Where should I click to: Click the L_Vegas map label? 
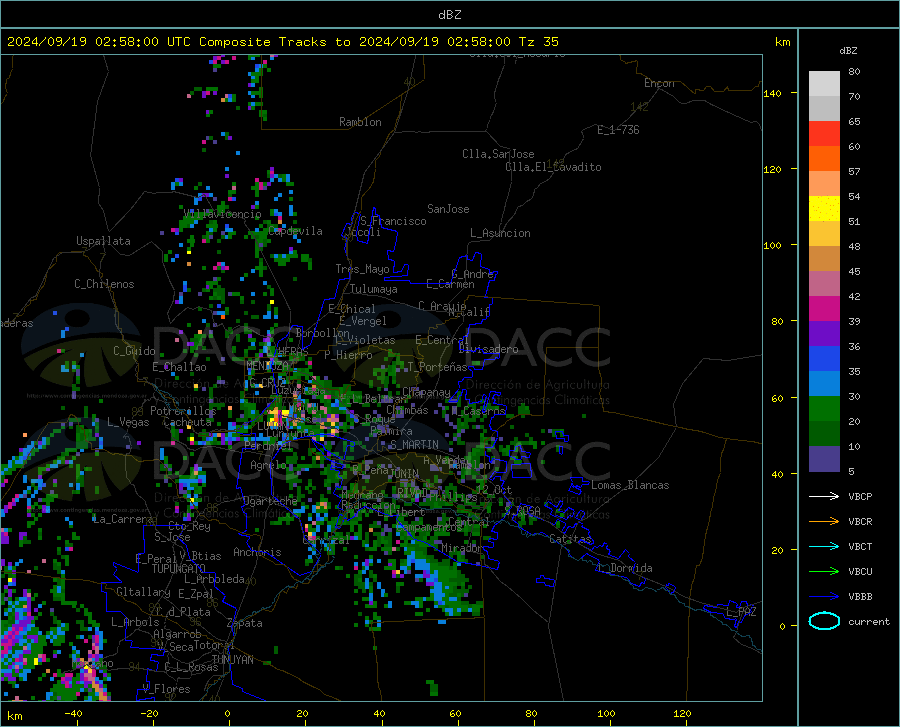[128, 422]
